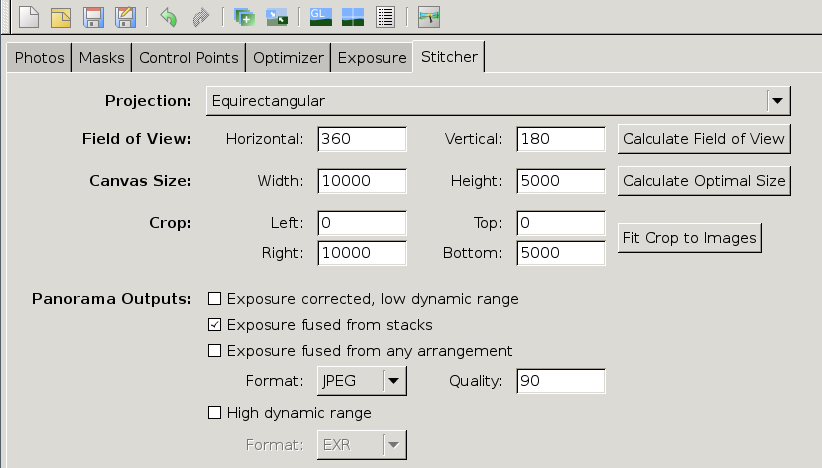Click the crop Bottom input field
The image size is (822, 468).
[561, 253]
